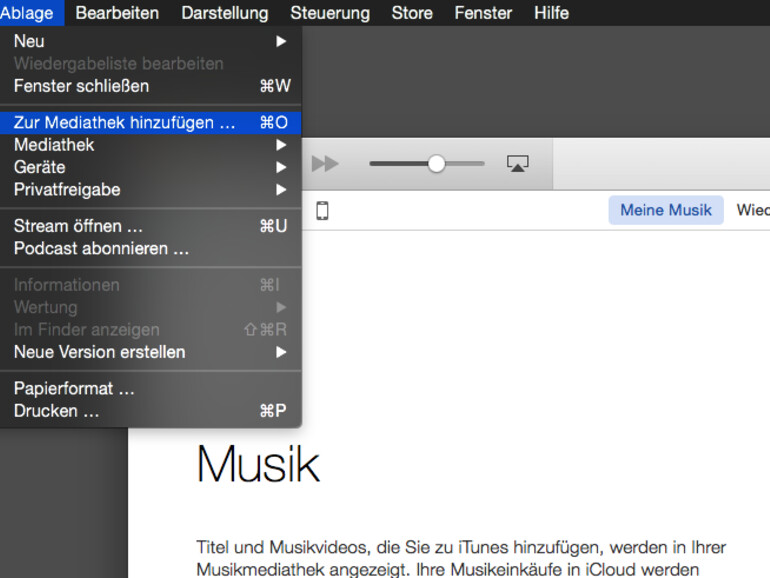The height and width of the screenshot is (578, 770).
Task: Open the Bearbeiten menu
Action: pos(117,13)
